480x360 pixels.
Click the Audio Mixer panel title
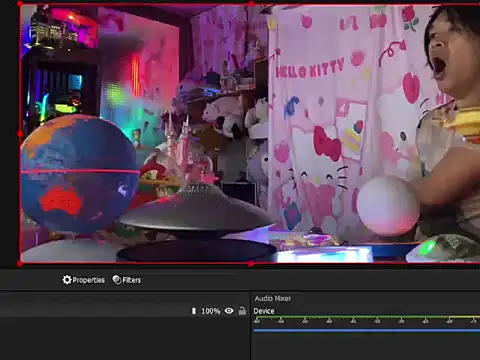(x=273, y=298)
